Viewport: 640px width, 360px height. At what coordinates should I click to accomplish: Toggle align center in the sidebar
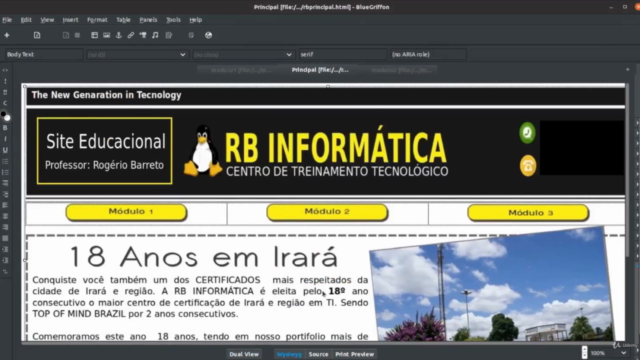(x=5, y=216)
